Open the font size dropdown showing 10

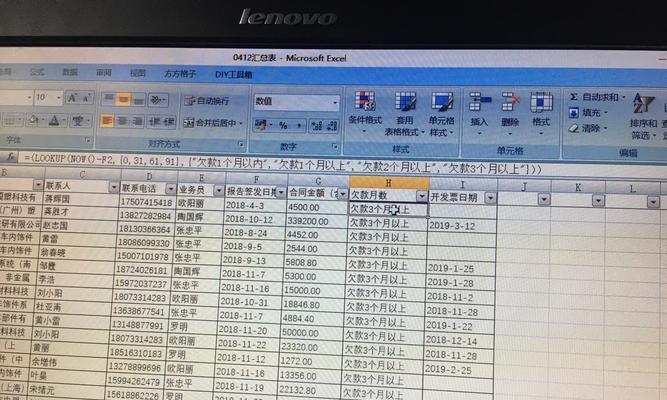coord(59,98)
